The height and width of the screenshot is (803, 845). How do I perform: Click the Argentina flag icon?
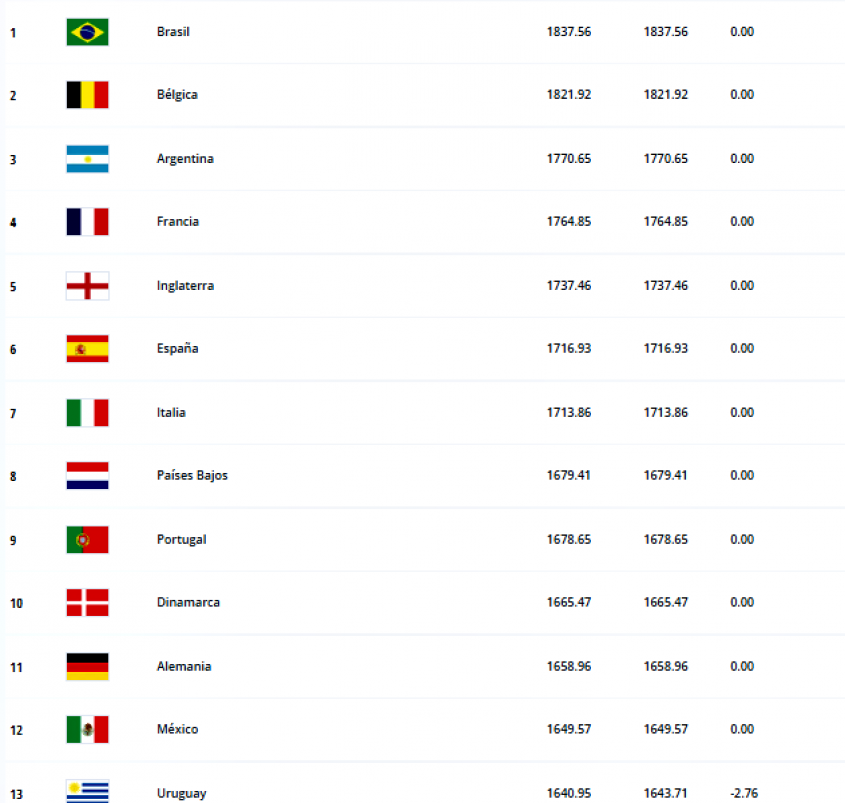87,159
